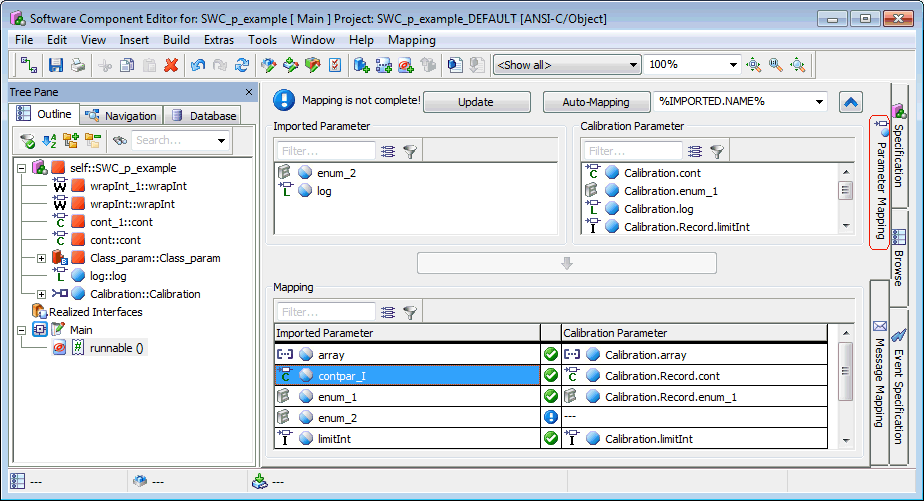Click the hierarchy diagram toolbar icon
924x501 pixels.
tap(29, 65)
